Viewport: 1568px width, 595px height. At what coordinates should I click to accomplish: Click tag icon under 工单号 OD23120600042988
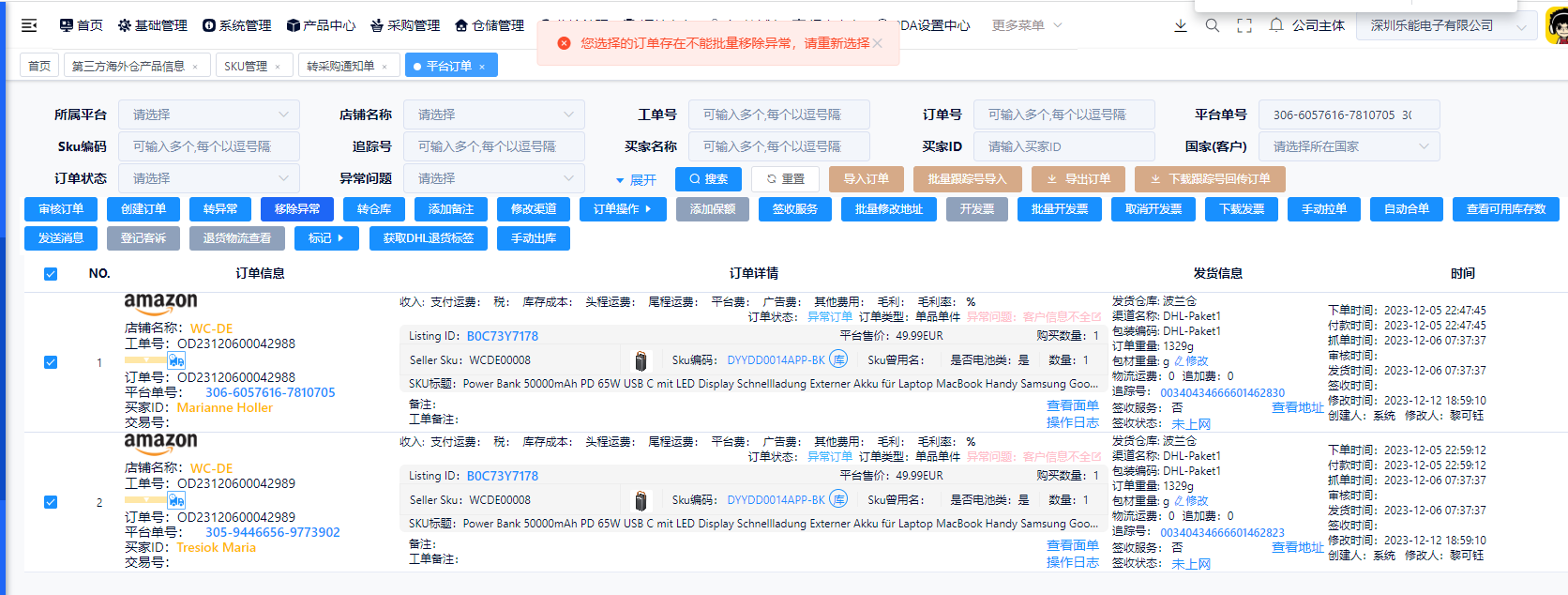tap(176, 360)
